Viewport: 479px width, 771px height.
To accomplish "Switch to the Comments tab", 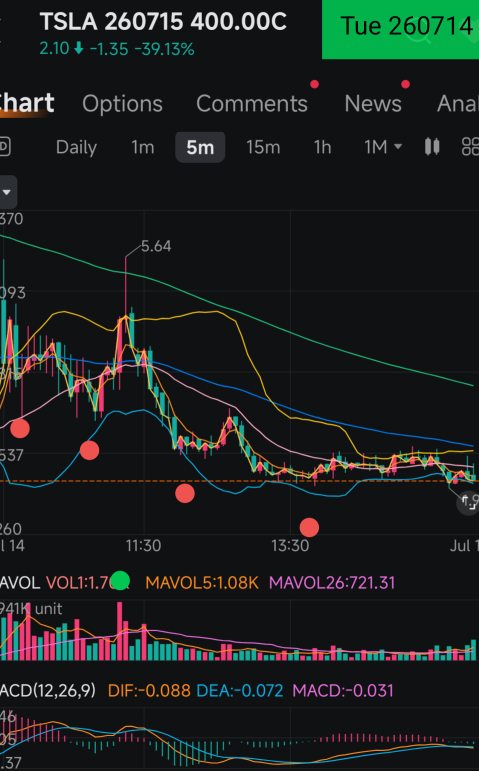I will pyautogui.click(x=252, y=104).
